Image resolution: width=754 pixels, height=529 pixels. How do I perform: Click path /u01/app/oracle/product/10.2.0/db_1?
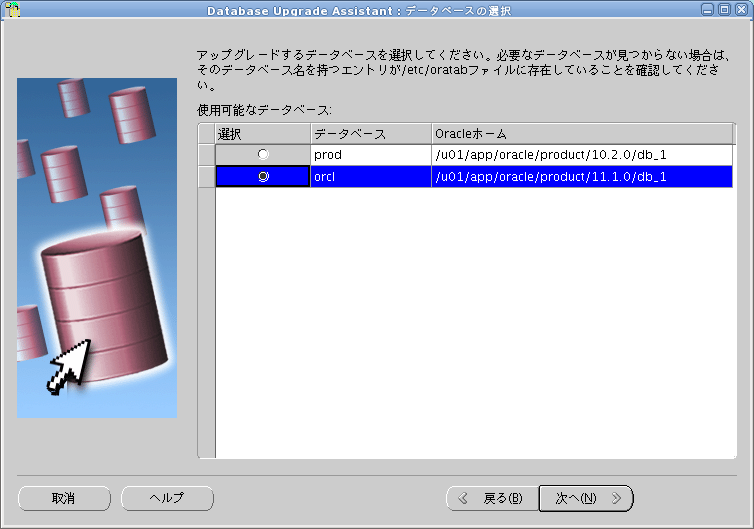[582, 155]
